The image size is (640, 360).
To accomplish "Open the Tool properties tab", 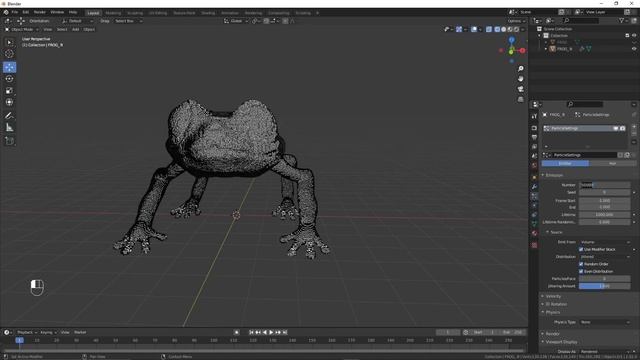I will pos(534,116).
